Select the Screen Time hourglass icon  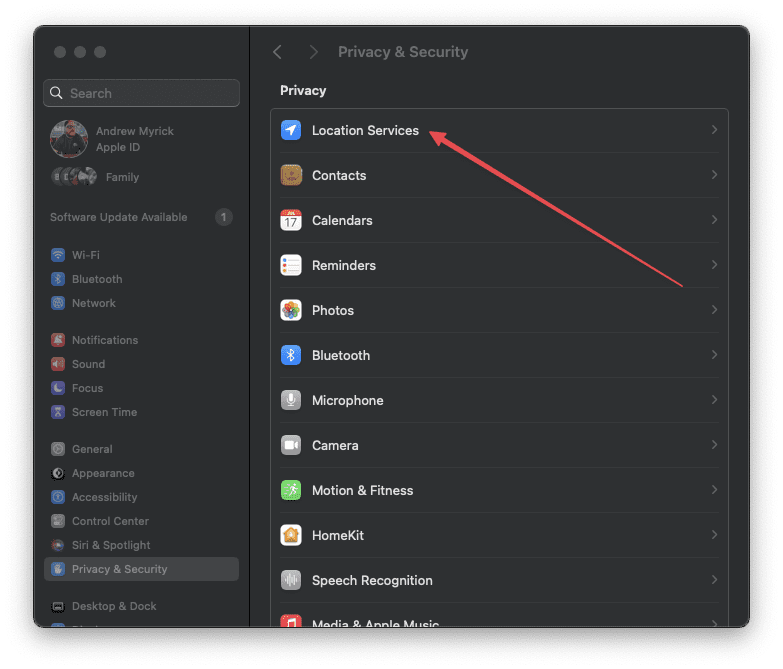click(x=58, y=412)
